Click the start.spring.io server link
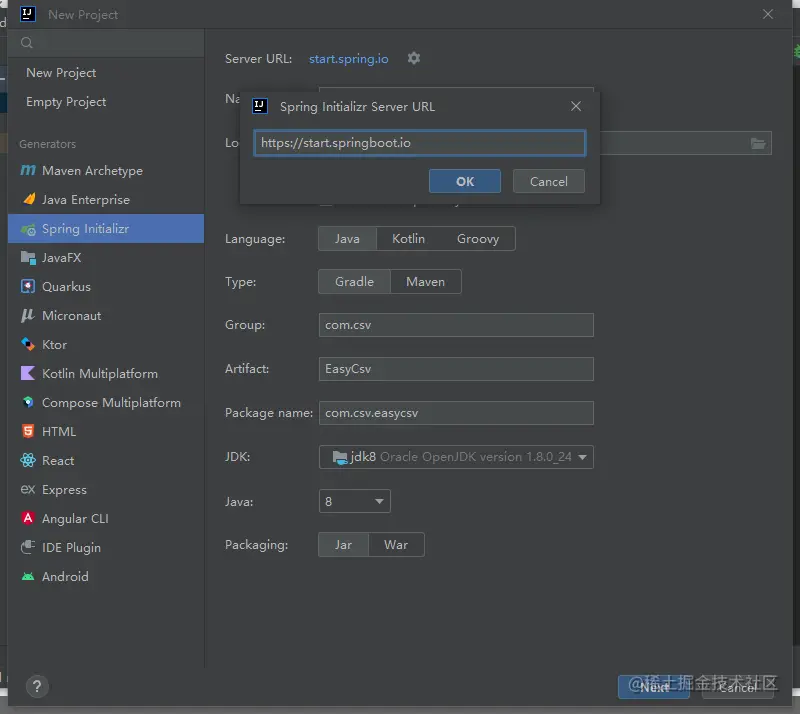This screenshot has height=714, width=800. coord(348,59)
